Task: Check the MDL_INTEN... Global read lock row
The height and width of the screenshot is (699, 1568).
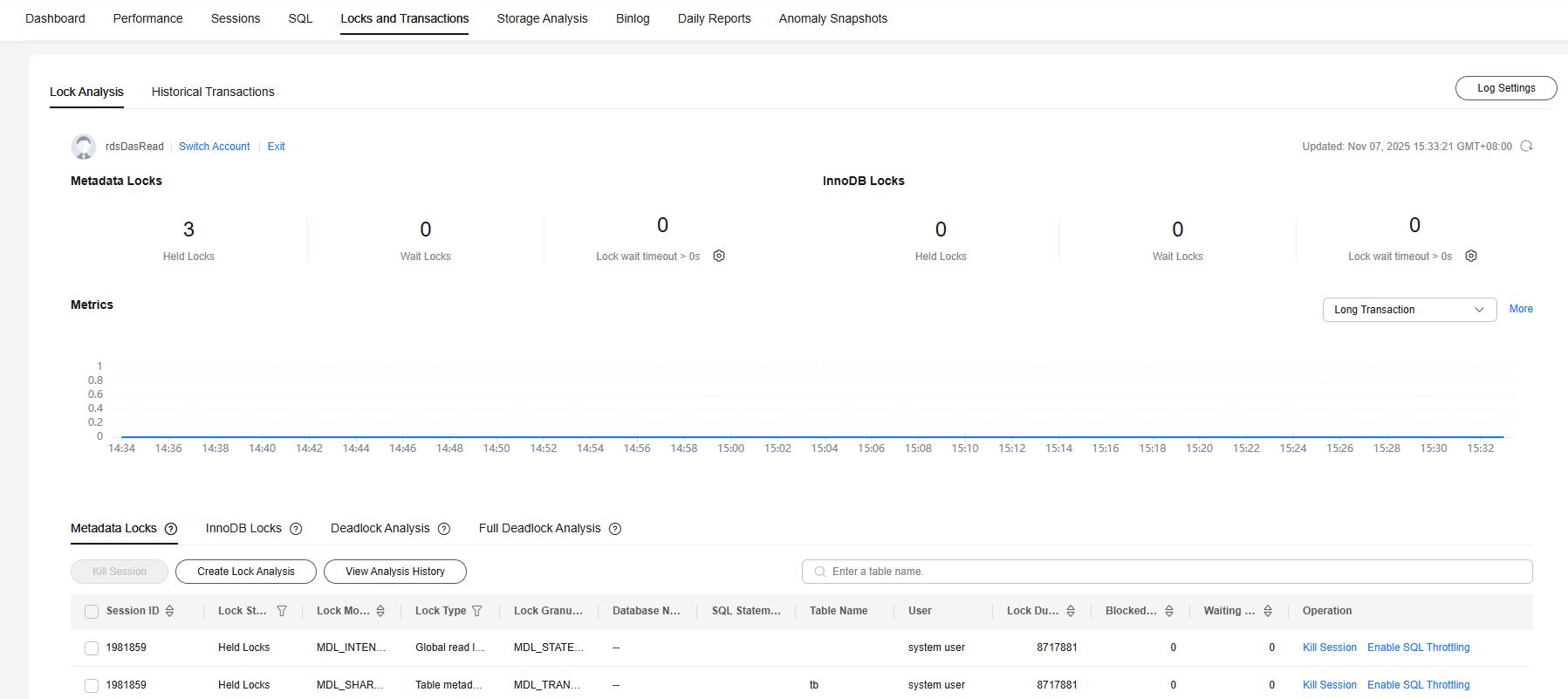Action: (92, 648)
